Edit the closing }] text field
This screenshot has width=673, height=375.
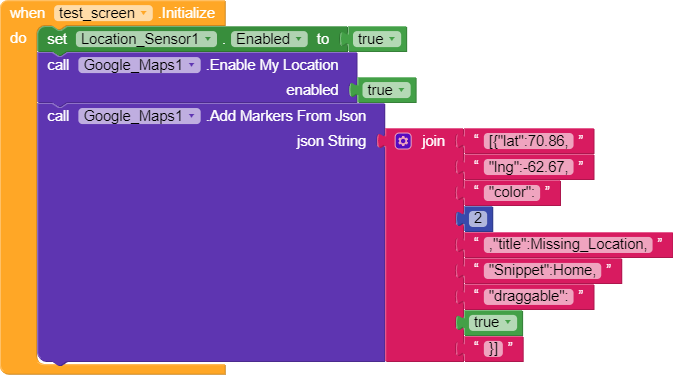pyautogui.click(x=494, y=348)
